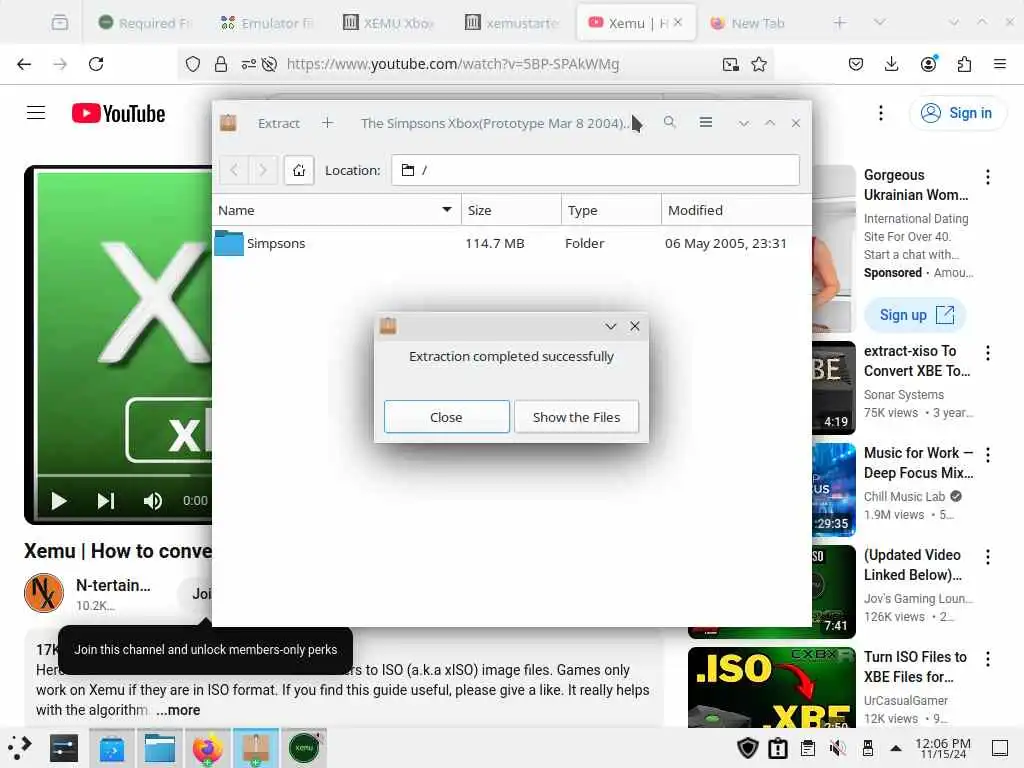Mute the video volume icon
The image size is (1024, 768).
click(153, 501)
